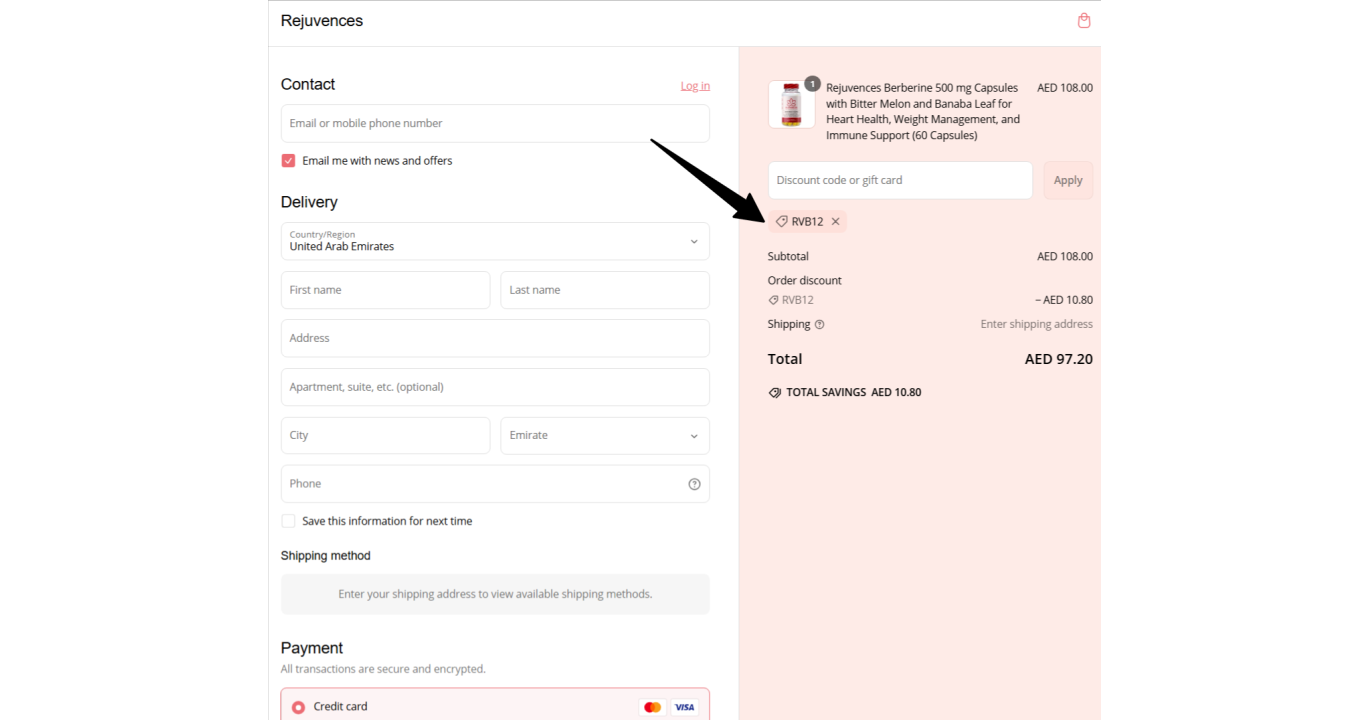The width and height of the screenshot is (1368, 720).
Task: Click the Rejuvences Berberine product title
Action: (x=924, y=112)
